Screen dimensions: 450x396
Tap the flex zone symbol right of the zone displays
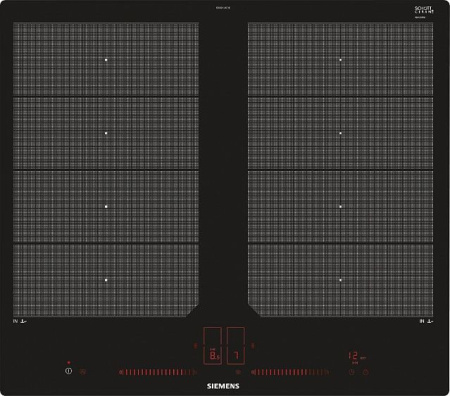tap(253, 346)
